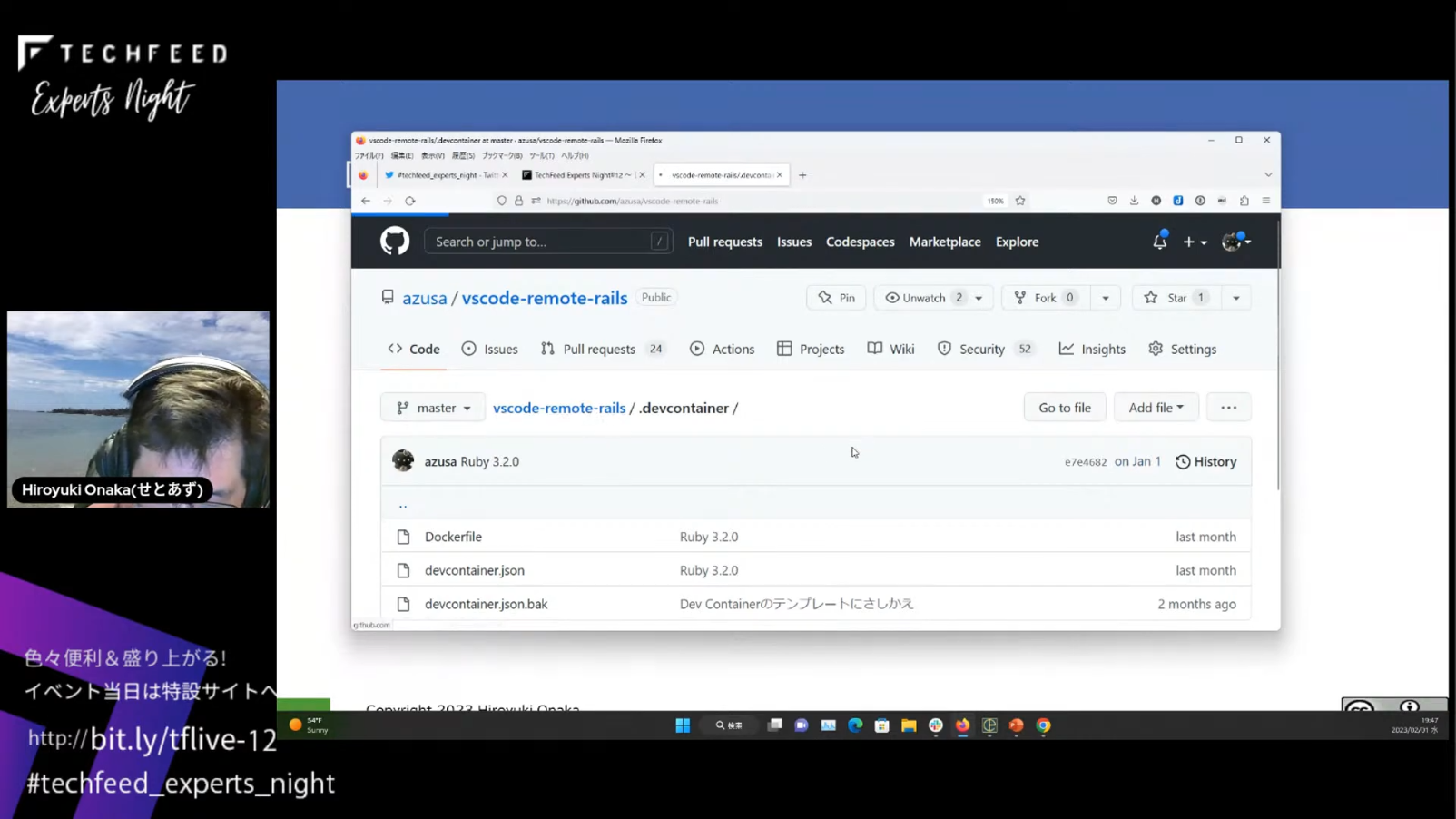Open the Add file dropdown
This screenshot has width=1456, height=819.
tap(1156, 408)
